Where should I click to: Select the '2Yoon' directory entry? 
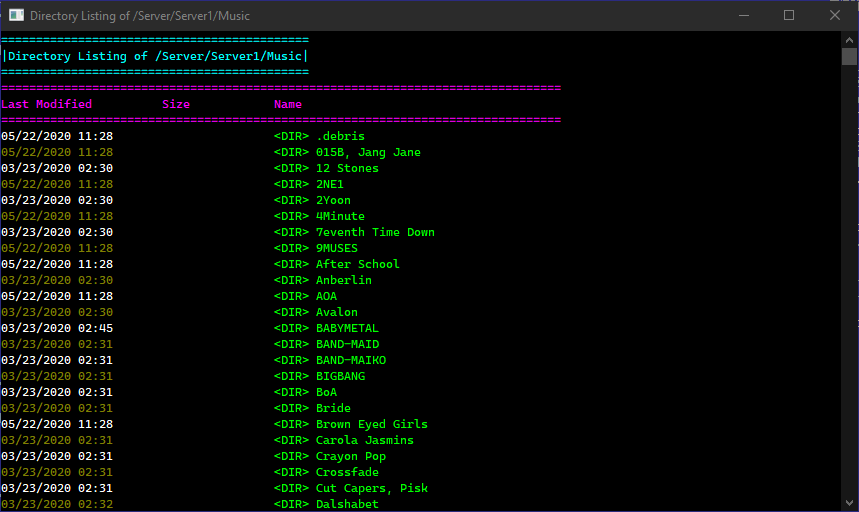pyautogui.click(x=333, y=200)
